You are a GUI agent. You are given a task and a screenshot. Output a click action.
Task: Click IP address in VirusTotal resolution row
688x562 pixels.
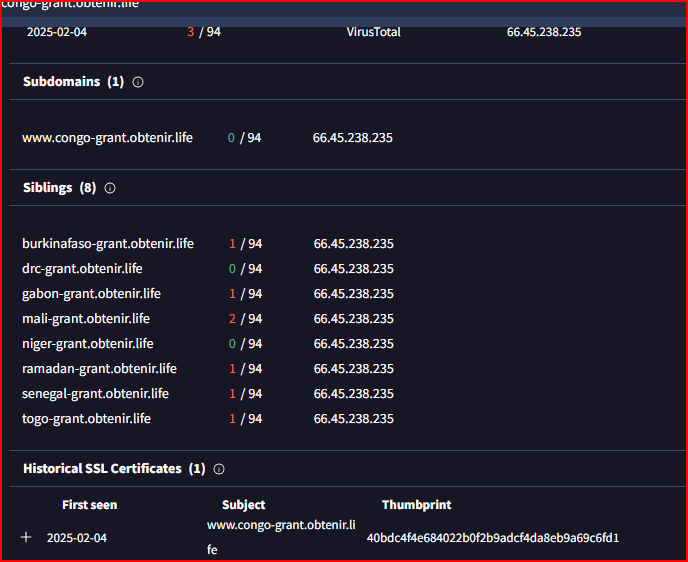coord(544,32)
